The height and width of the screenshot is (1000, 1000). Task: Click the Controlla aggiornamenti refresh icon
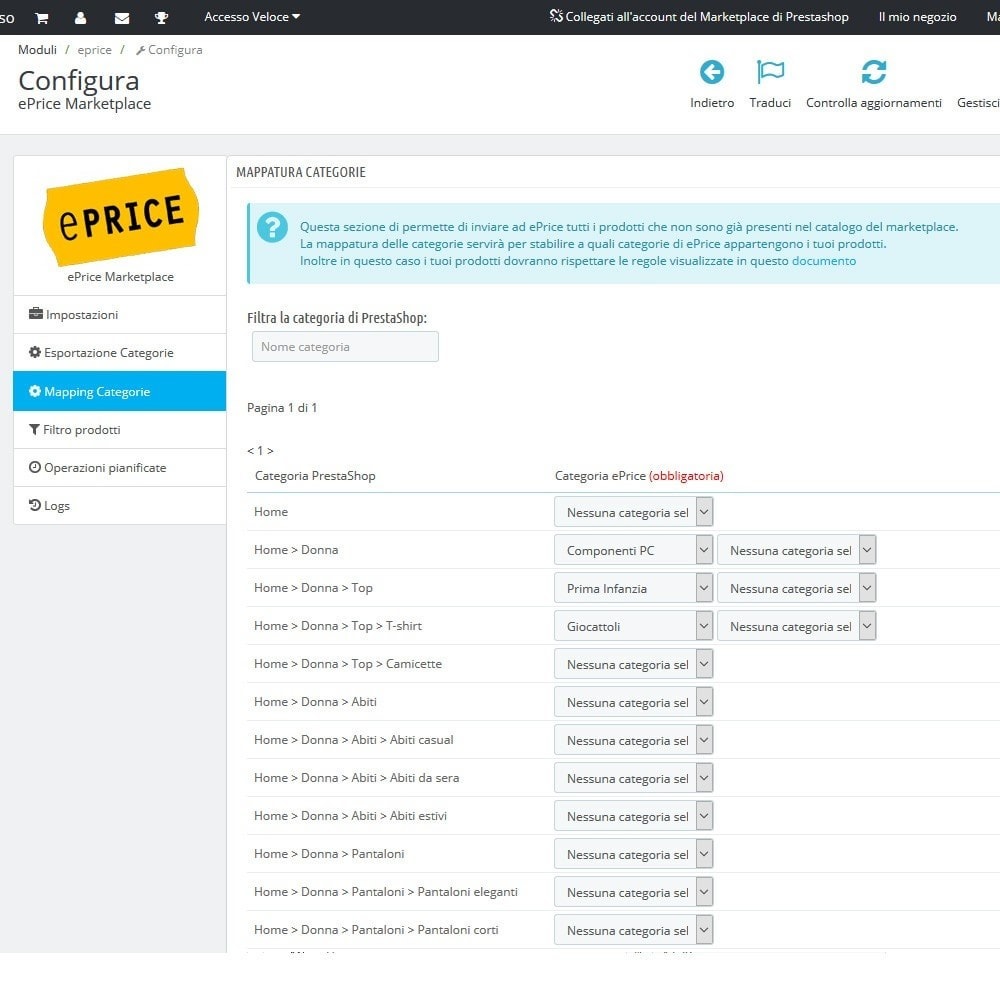click(x=874, y=72)
